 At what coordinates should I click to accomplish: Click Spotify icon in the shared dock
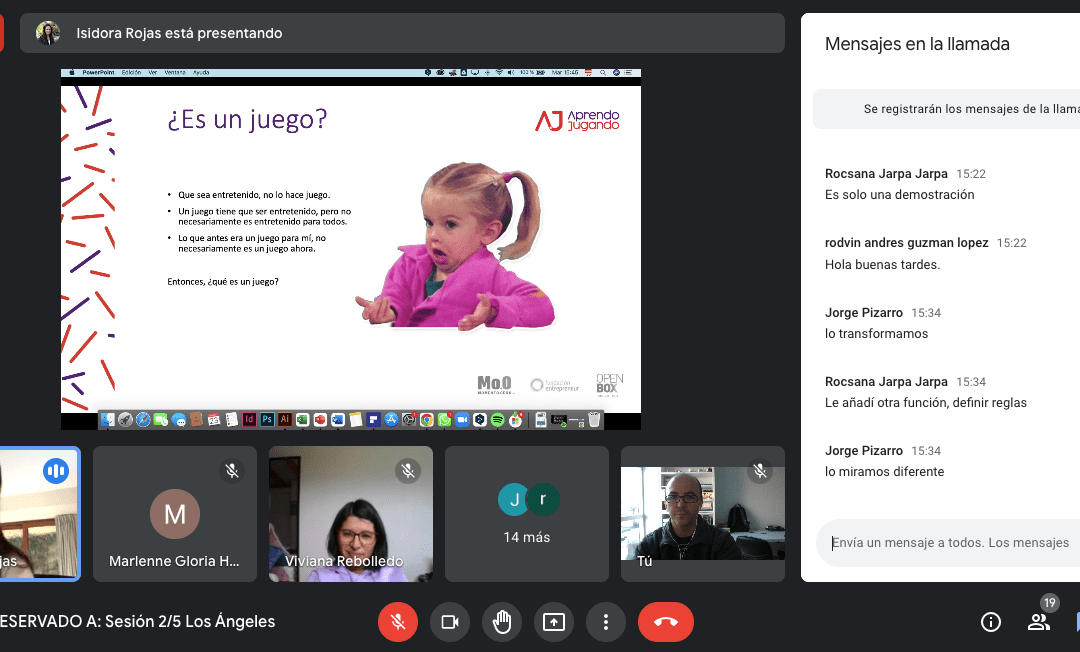[498, 419]
